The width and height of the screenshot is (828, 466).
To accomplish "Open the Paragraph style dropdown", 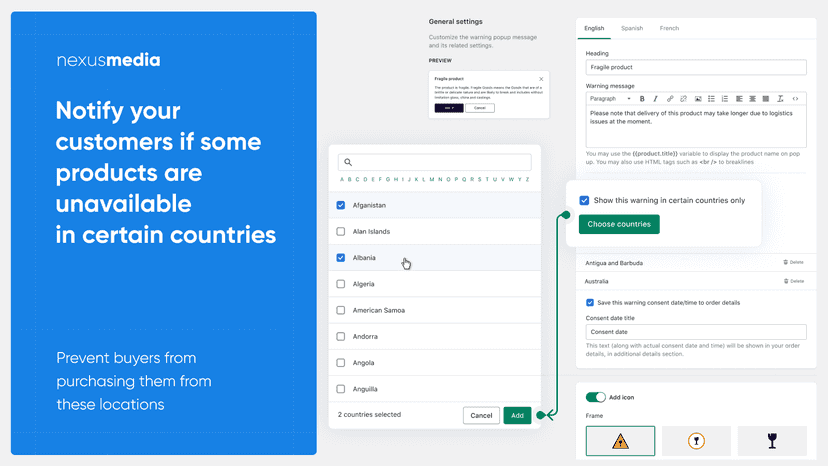I will (x=610, y=99).
